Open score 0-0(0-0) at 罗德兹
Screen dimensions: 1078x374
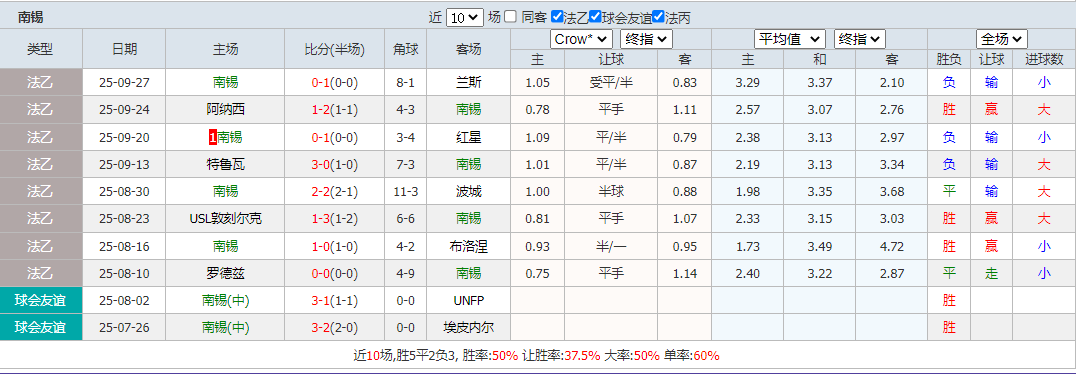point(335,273)
